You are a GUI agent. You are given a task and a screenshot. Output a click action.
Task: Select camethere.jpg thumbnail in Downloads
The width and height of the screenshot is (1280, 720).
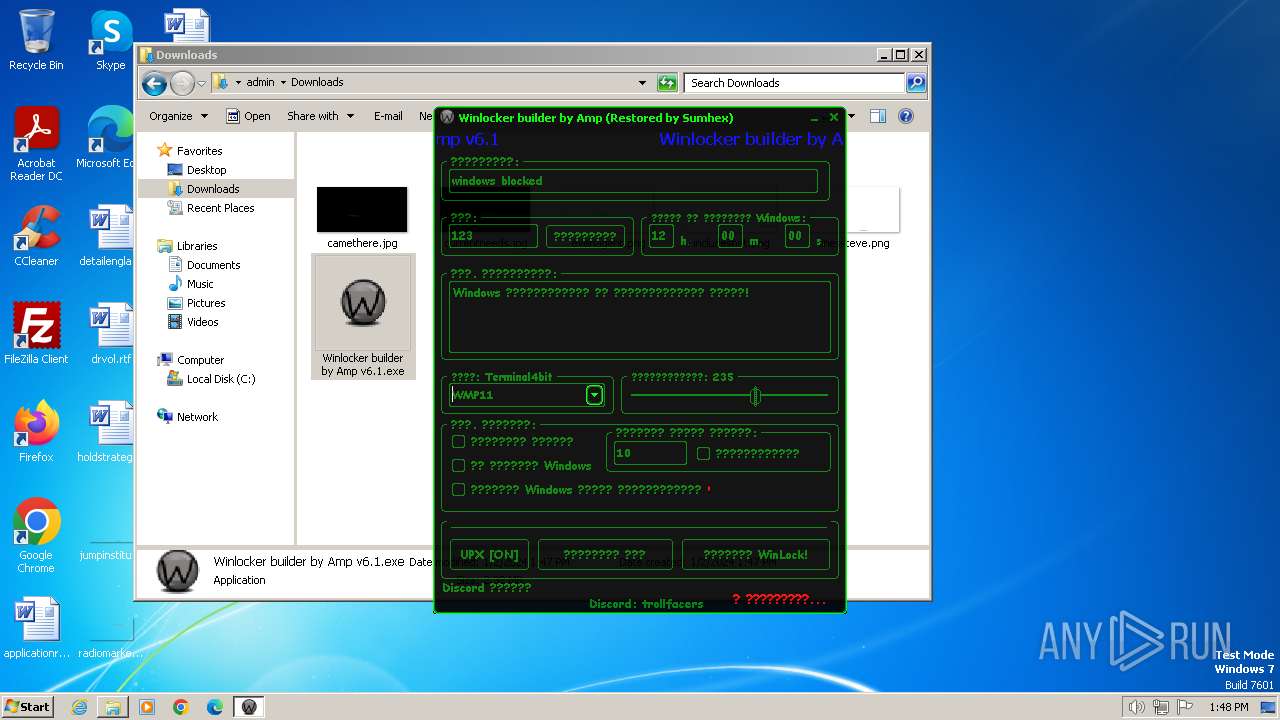click(362, 217)
